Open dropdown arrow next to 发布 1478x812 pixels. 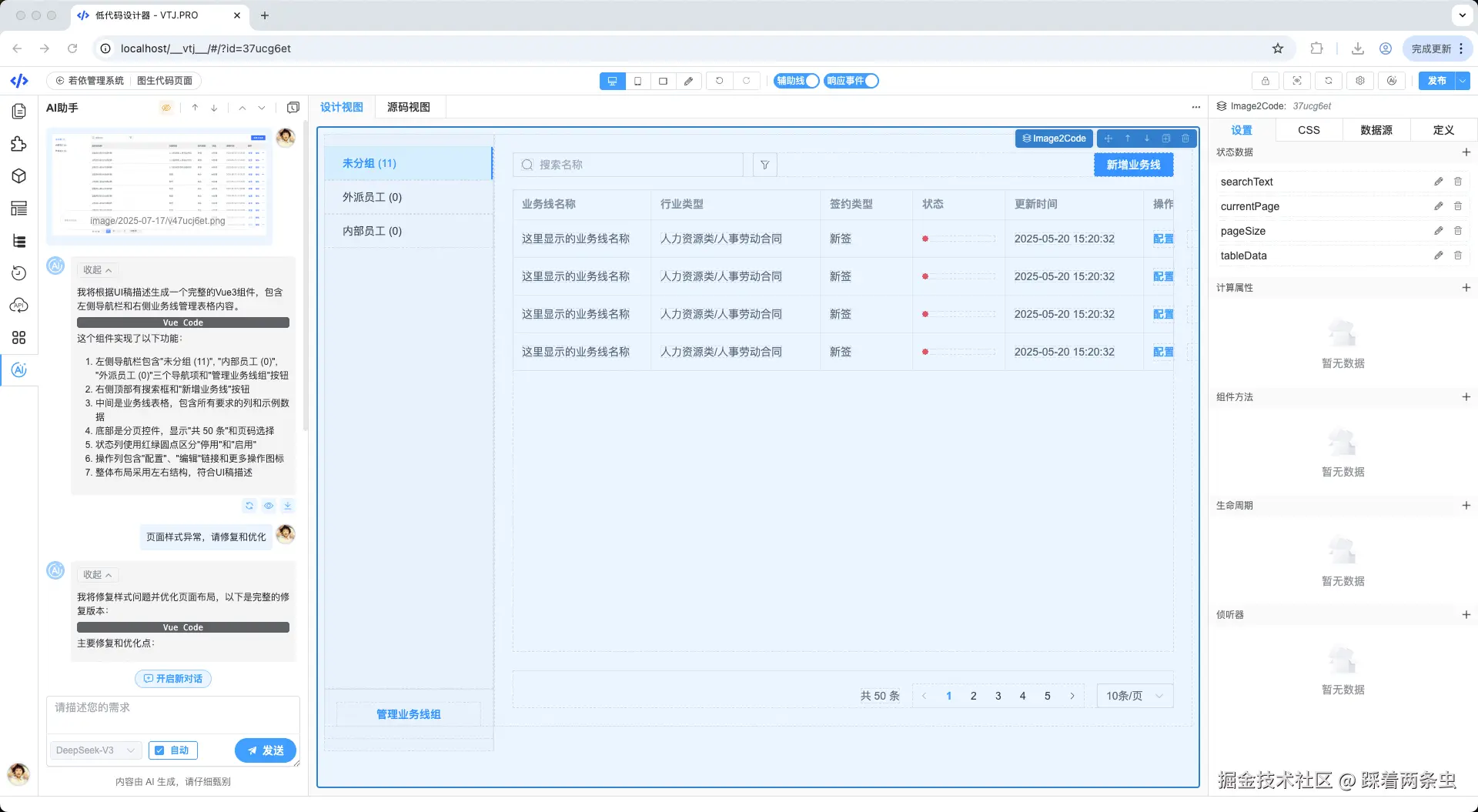pyautogui.click(x=1463, y=81)
